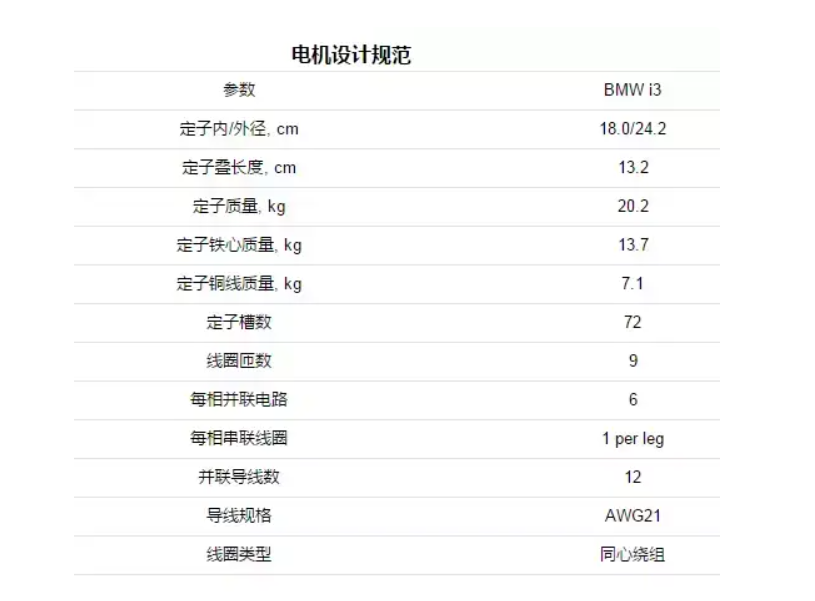Select the 线圈匝数 row label

tap(239, 361)
